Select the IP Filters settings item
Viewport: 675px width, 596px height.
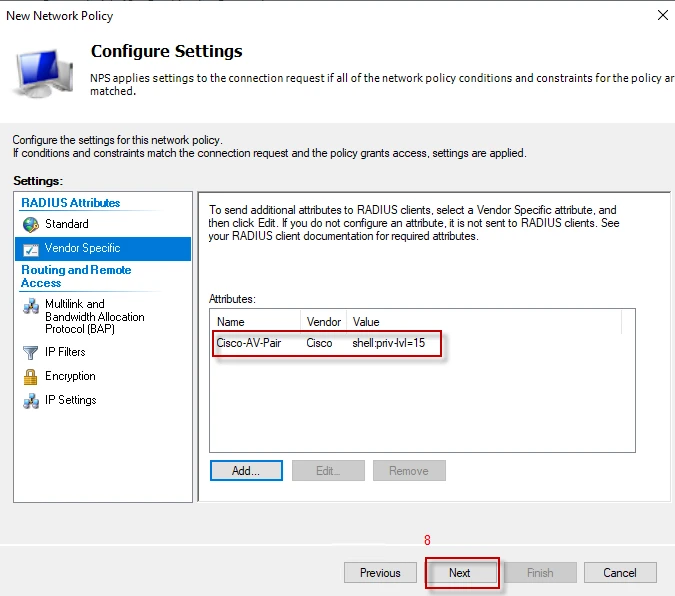pos(65,352)
